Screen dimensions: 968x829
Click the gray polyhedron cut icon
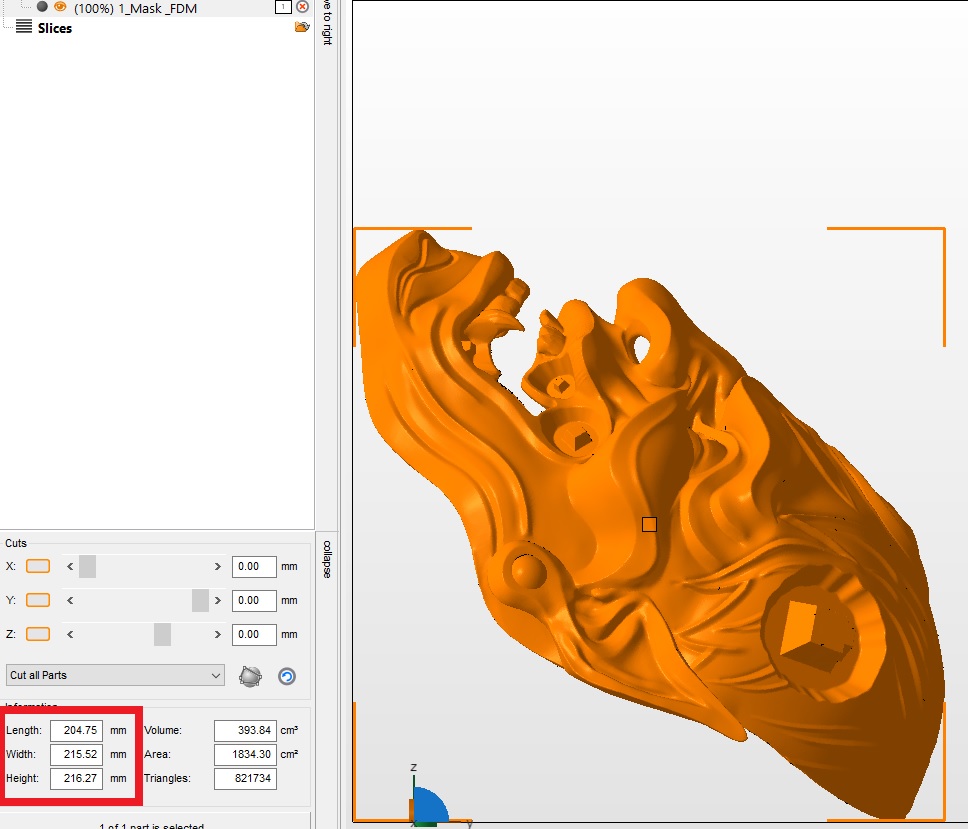(250, 677)
